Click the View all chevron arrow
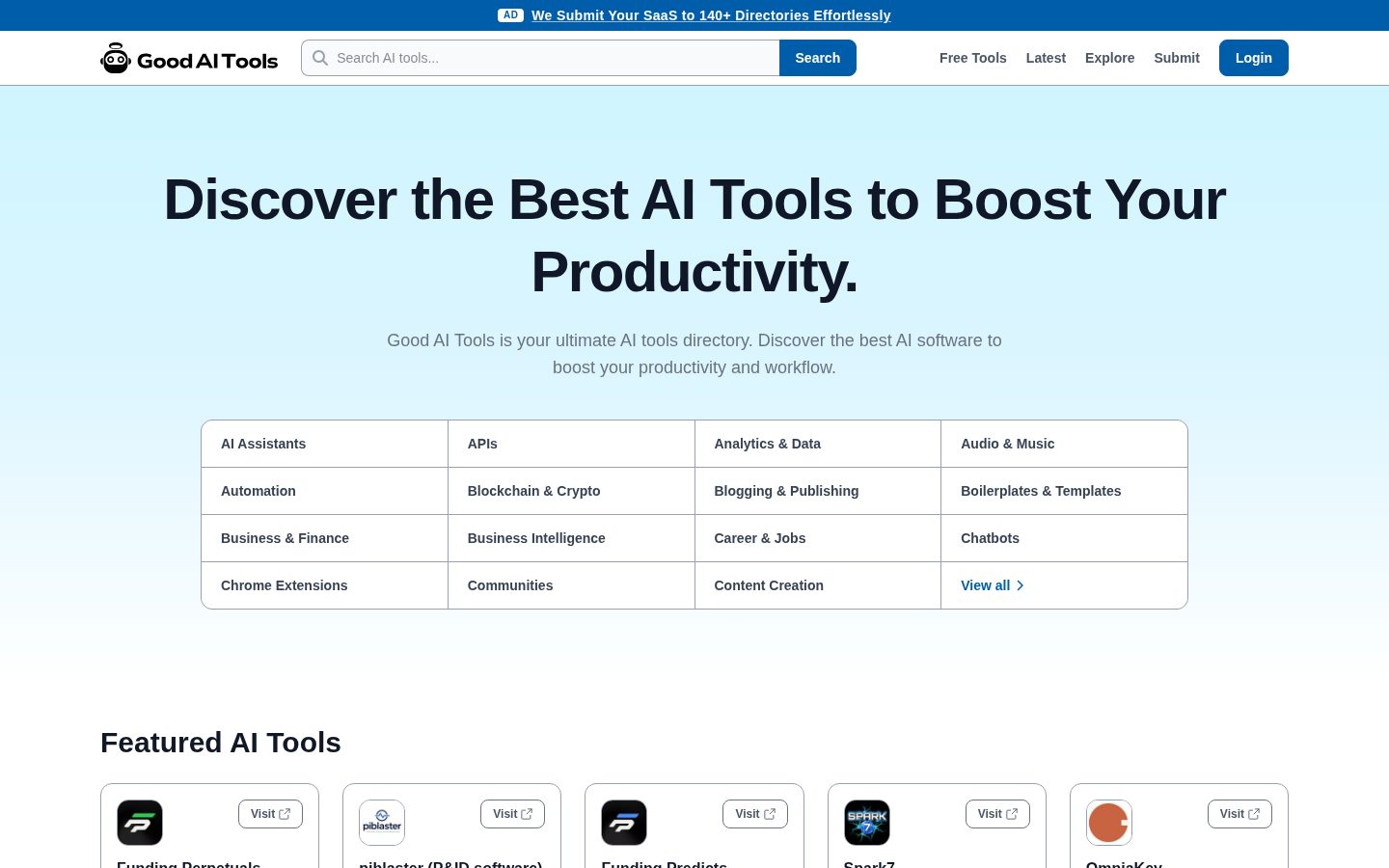 click(x=1021, y=585)
